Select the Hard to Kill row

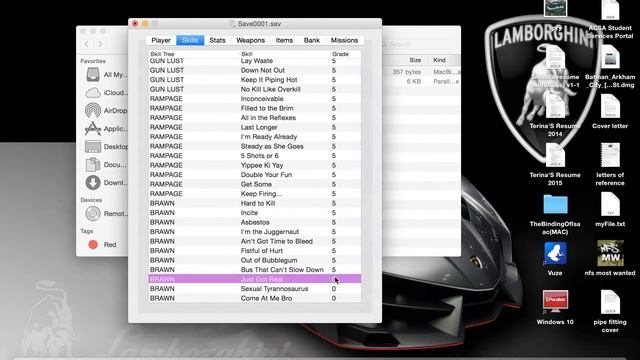255,203
